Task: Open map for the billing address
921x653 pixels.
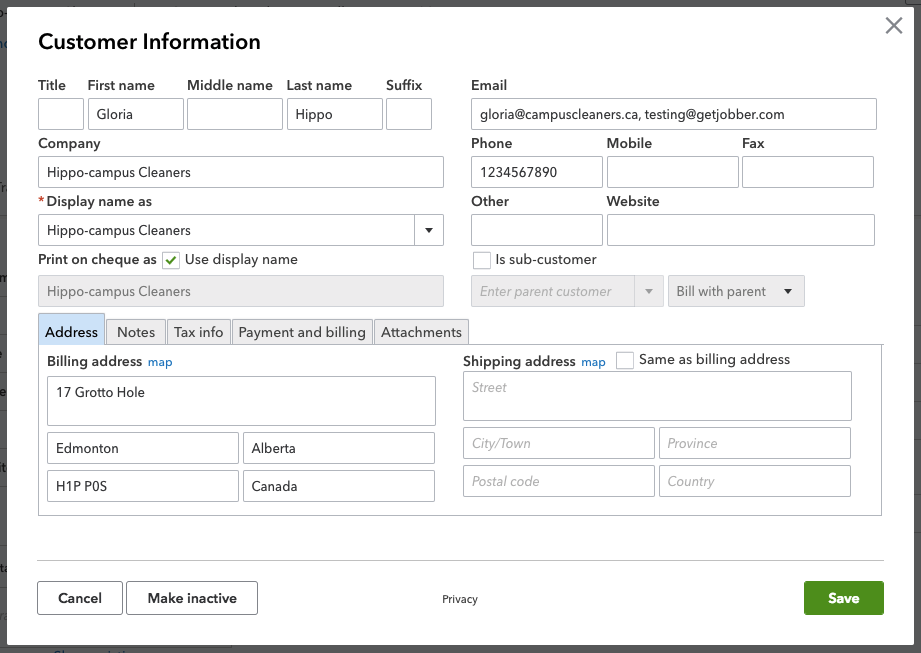Action: [160, 362]
